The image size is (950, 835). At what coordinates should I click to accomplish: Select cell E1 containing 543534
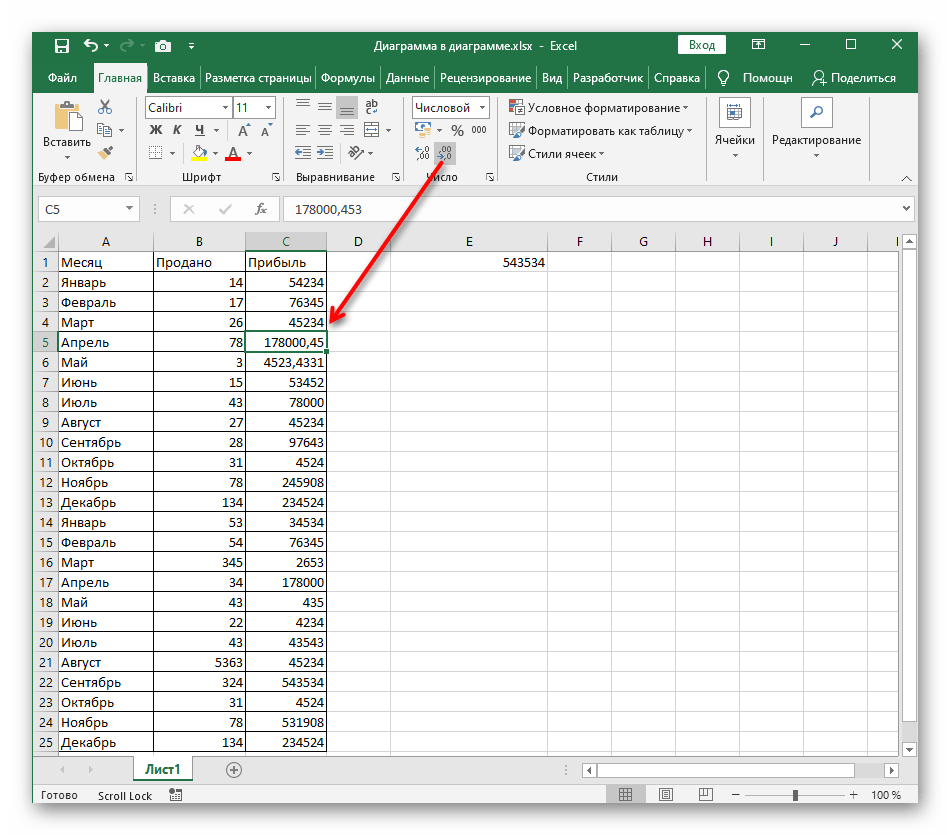tap(469, 262)
